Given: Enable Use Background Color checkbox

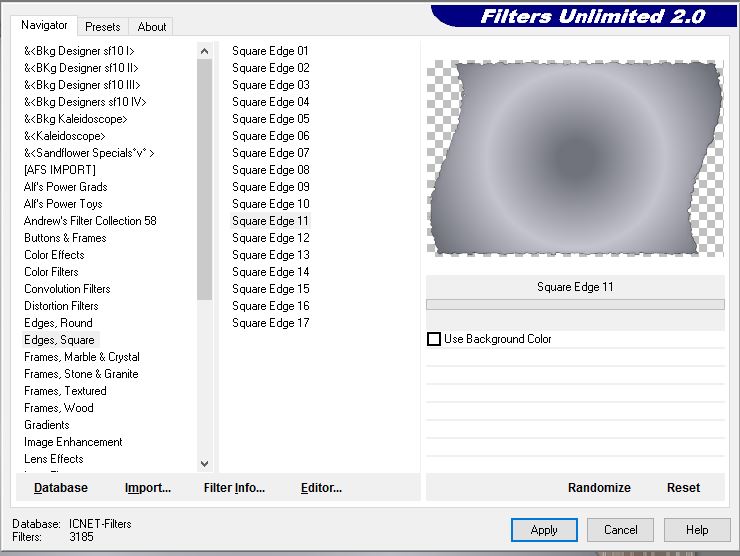Looking at the screenshot, I should pos(434,339).
